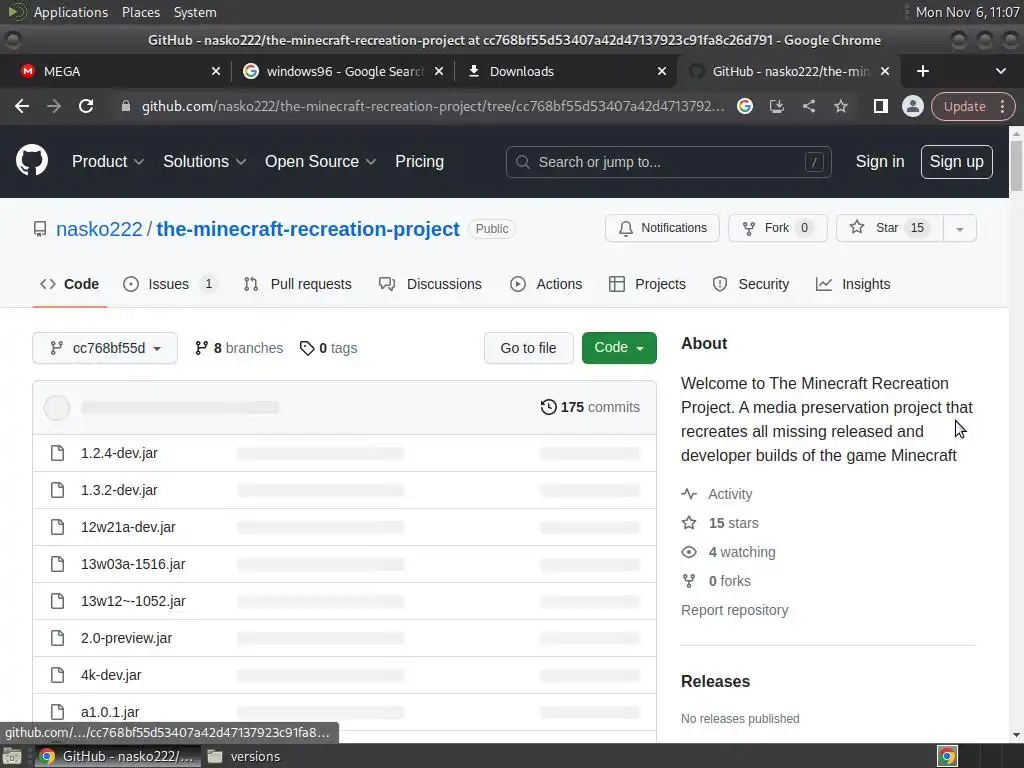Image resolution: width=1024 pixels, height=768 pixels.
Task: Click the Report repository link
Action: point(735,610)
